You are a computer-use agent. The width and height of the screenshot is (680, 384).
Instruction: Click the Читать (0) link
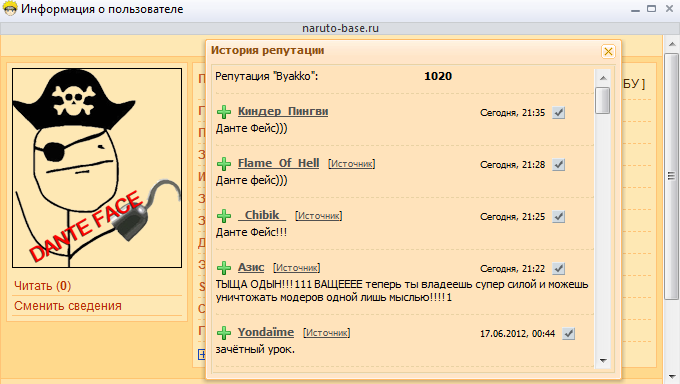pyautogui.click(x=42, y=286)
